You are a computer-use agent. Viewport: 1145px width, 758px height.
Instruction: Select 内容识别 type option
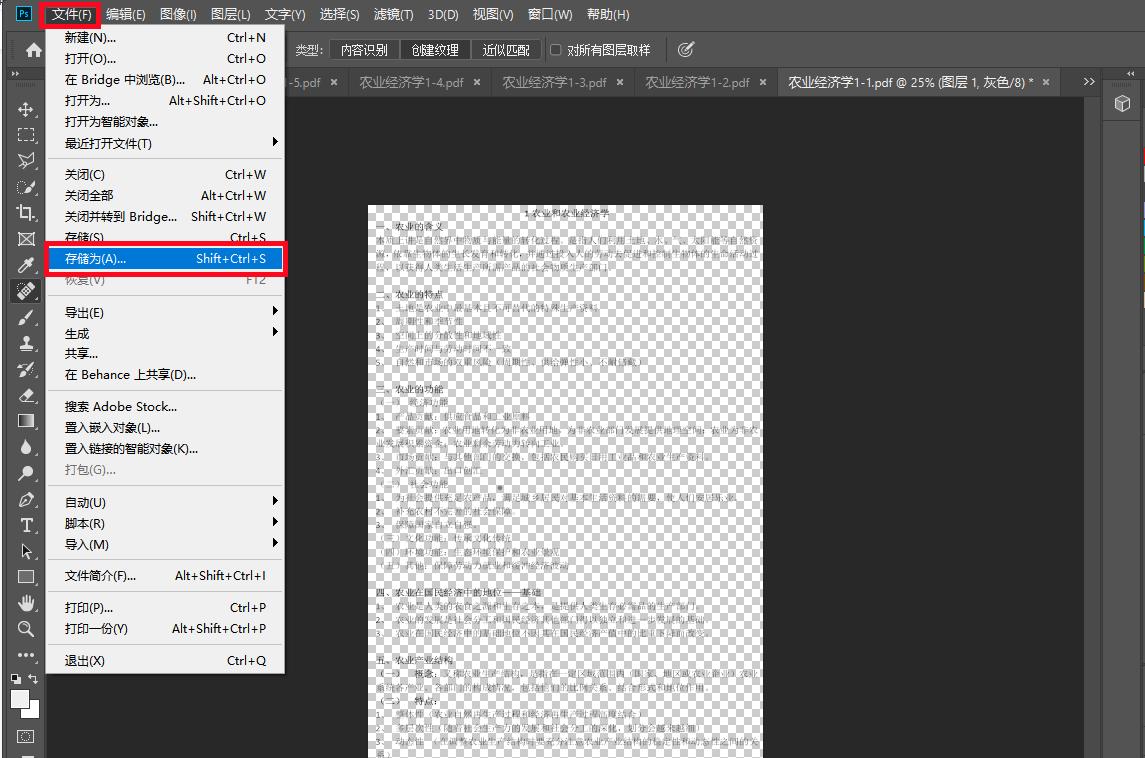click(x=364, y=50)
